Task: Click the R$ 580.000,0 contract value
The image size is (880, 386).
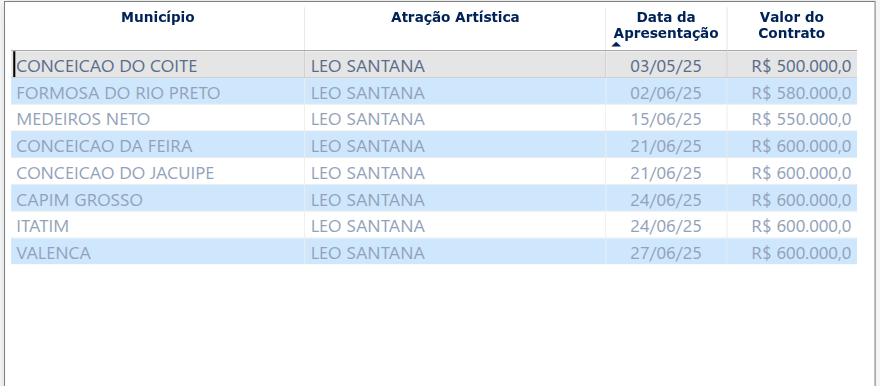Action: [x=801, y=93]
